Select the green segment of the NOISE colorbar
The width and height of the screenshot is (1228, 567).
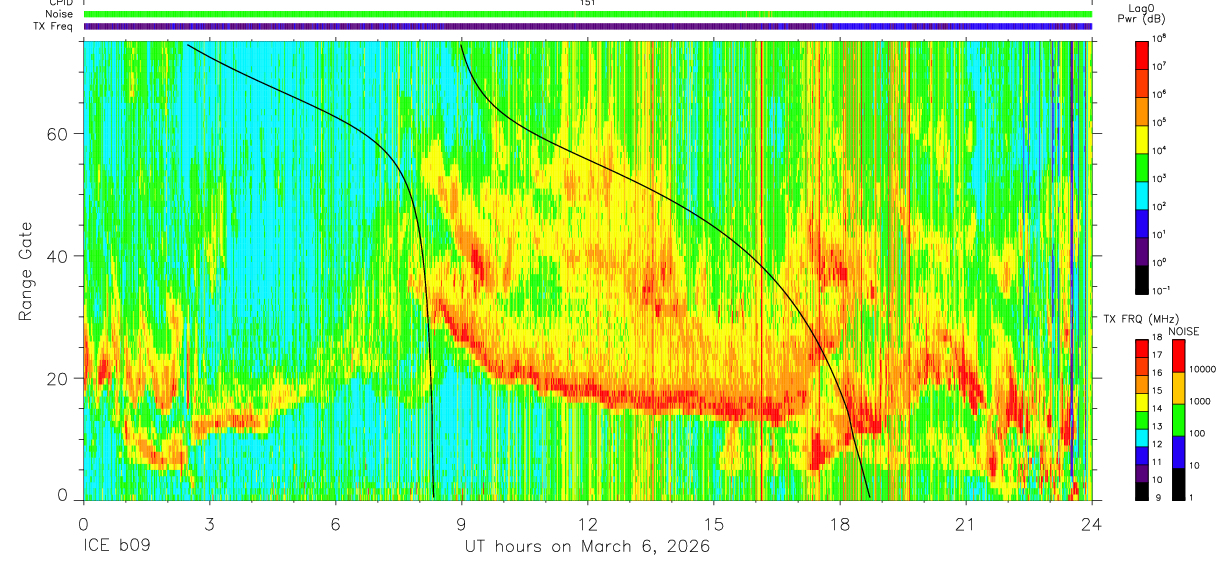[x=1178, y=420]
